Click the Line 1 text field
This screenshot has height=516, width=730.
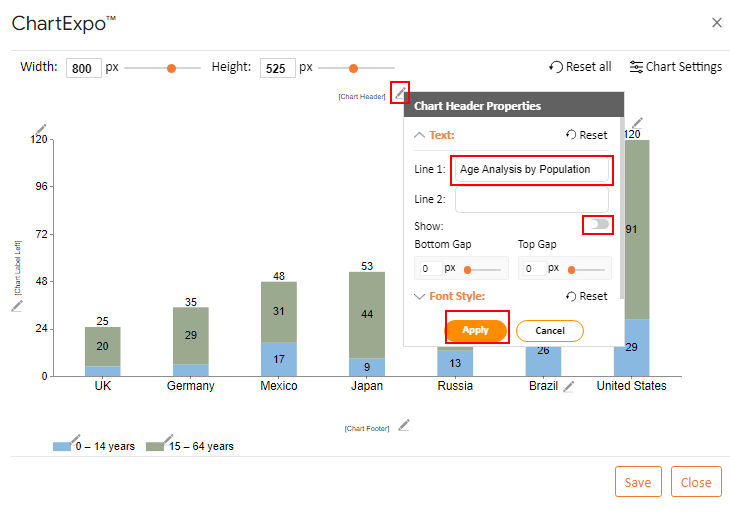[532, 170]
